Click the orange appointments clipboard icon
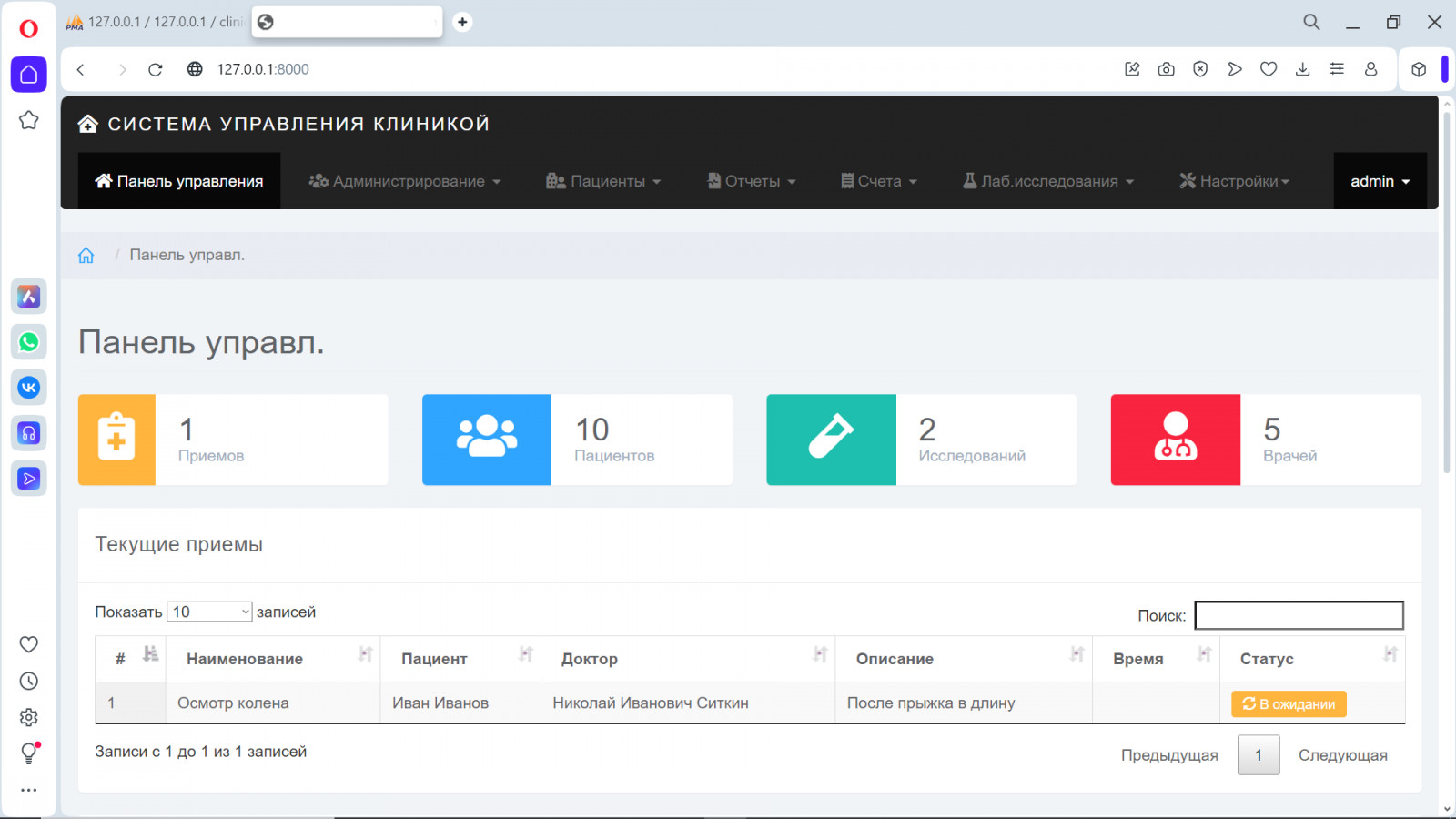Image resolution: width=1456 pixels, height=819 pixels. tap(116, 440)
